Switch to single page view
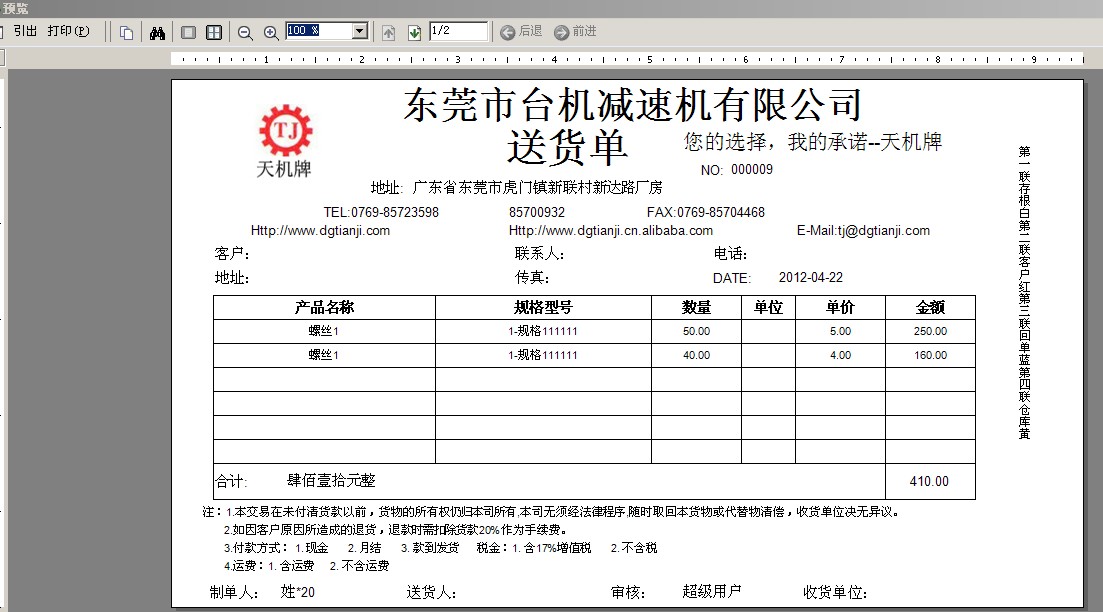This screenshot has width=1103, height=612. (x=189, y=32)
